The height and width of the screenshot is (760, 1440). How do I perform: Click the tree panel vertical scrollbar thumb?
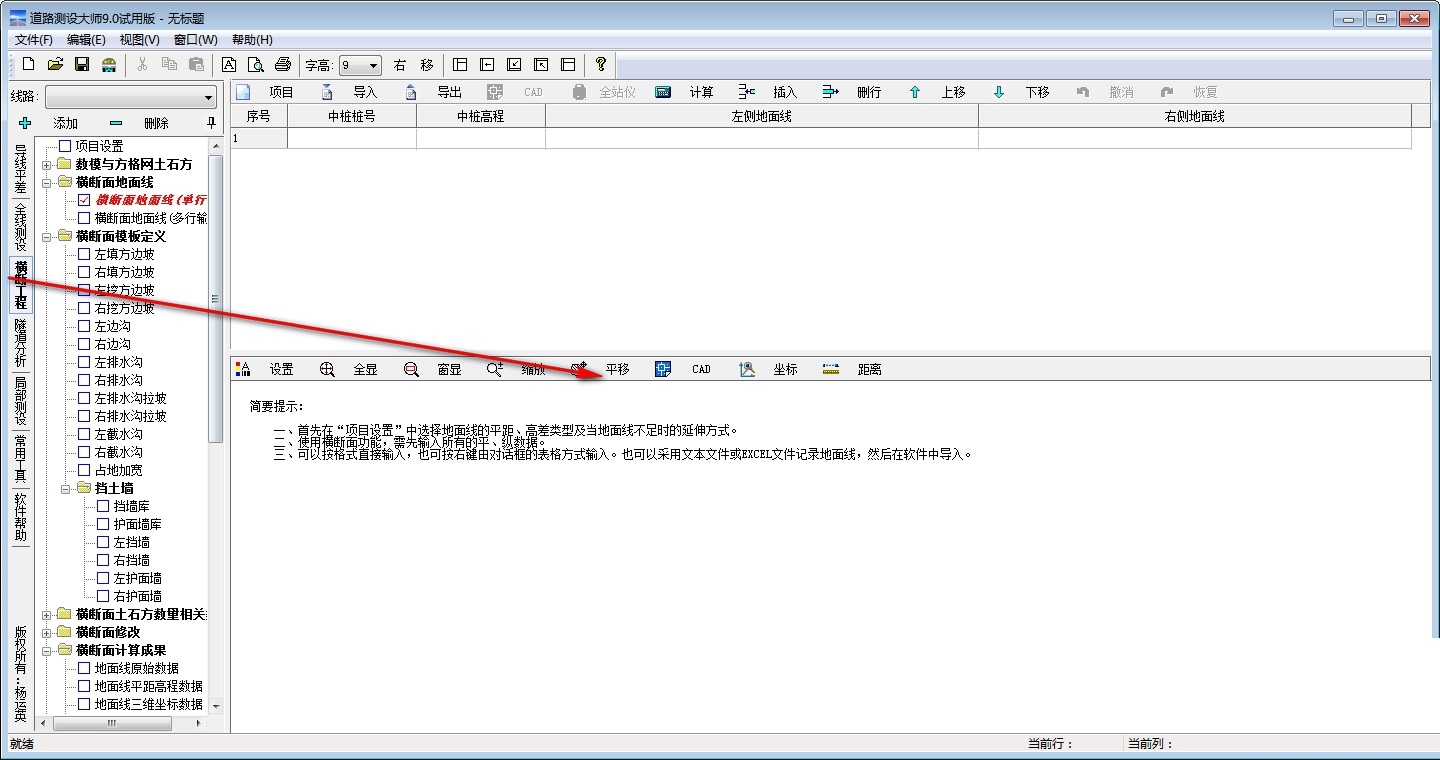tap(215, 299)
